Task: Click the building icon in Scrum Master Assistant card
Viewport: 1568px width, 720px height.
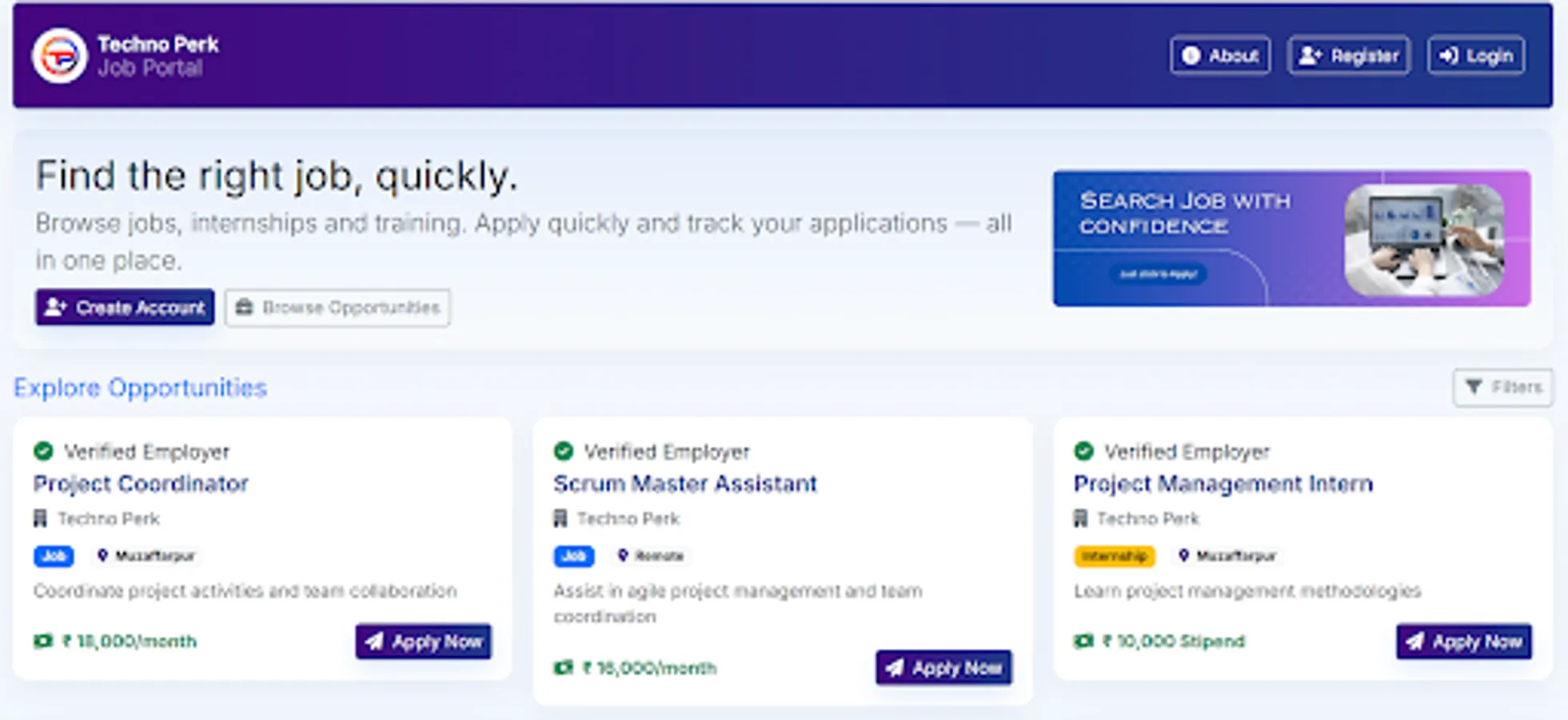Action: 561,518
